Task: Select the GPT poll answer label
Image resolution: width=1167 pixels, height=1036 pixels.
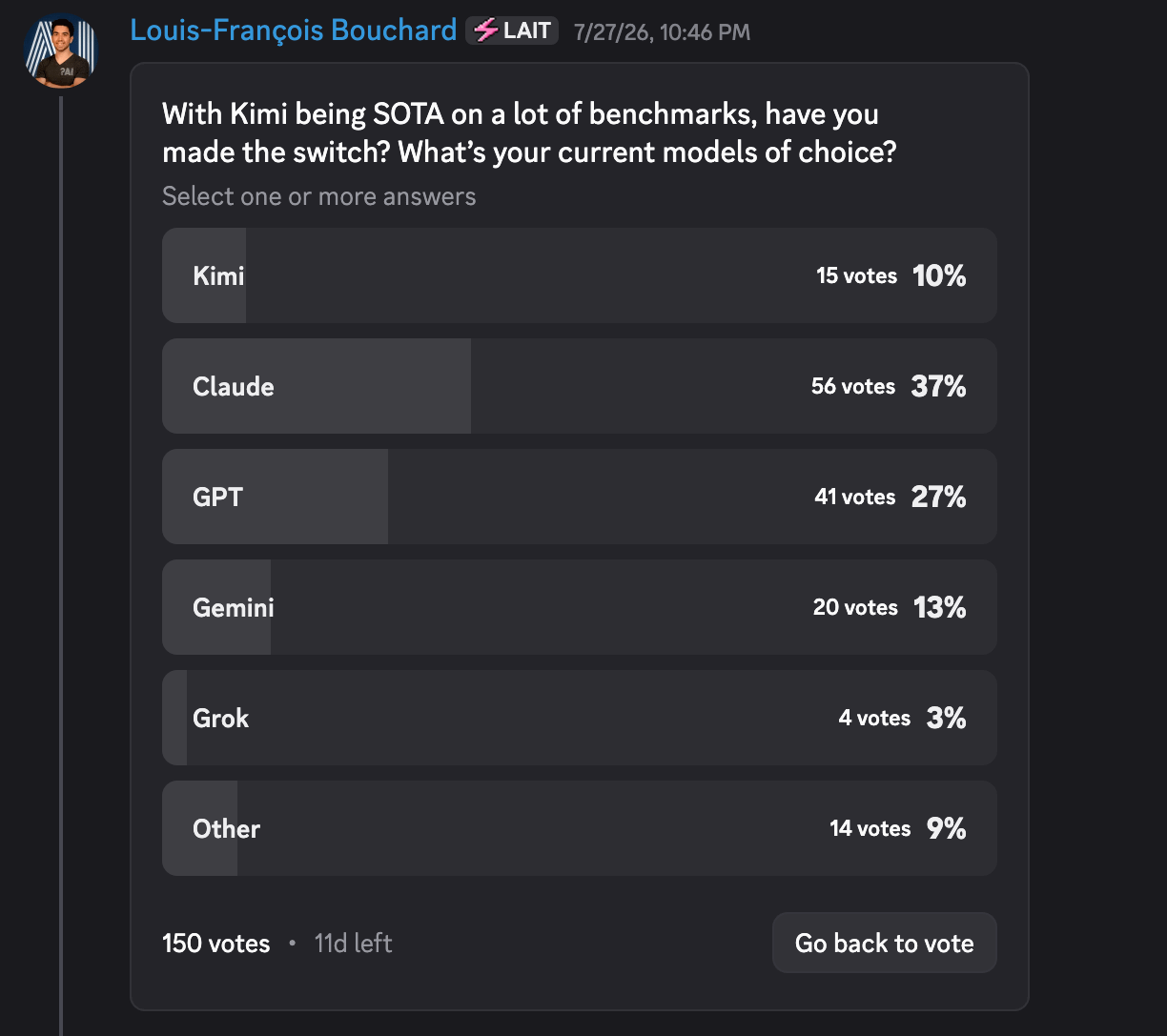Action: (x=217, y=497)
